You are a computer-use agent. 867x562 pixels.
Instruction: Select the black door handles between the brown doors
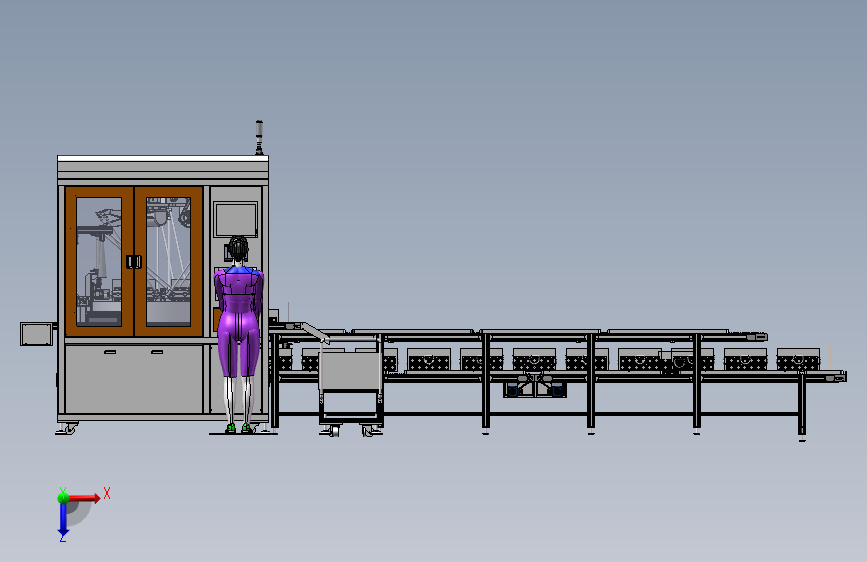click(133, 262)
